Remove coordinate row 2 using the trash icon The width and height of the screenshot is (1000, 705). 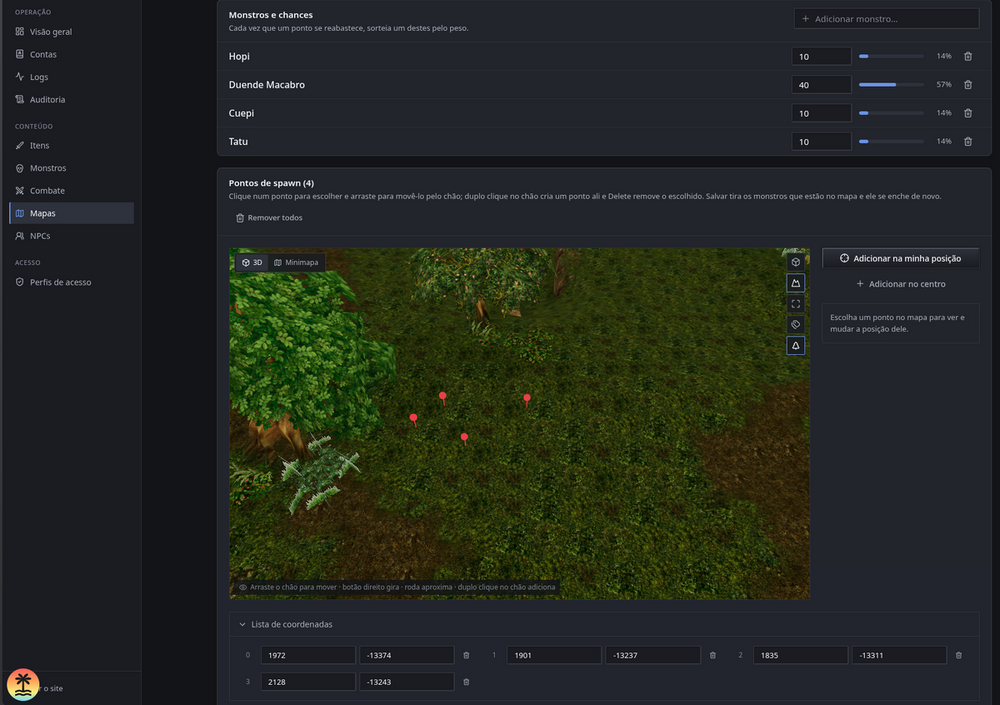tap(959, 655)
